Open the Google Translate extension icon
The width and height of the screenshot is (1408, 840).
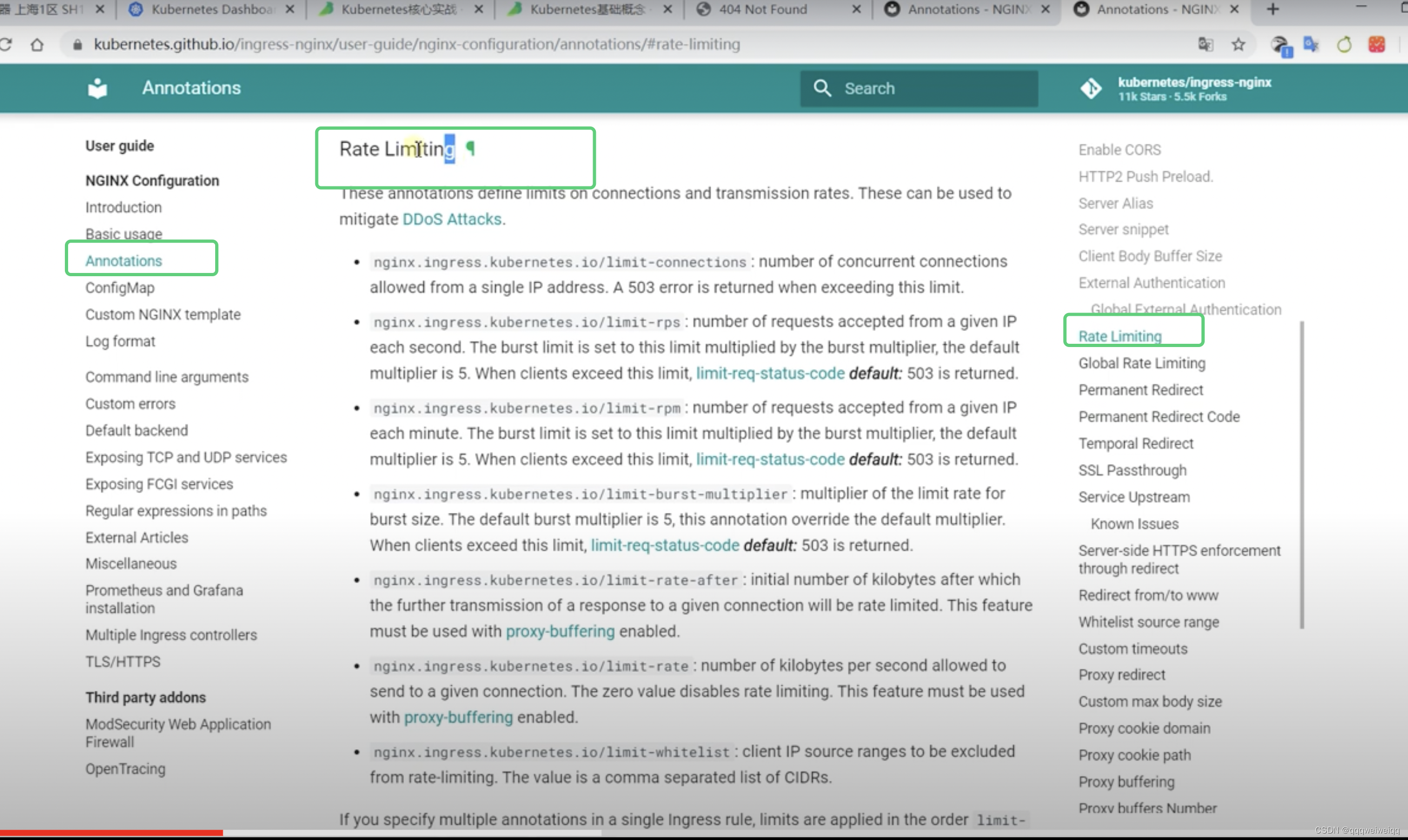click(x=1311, y=44)
